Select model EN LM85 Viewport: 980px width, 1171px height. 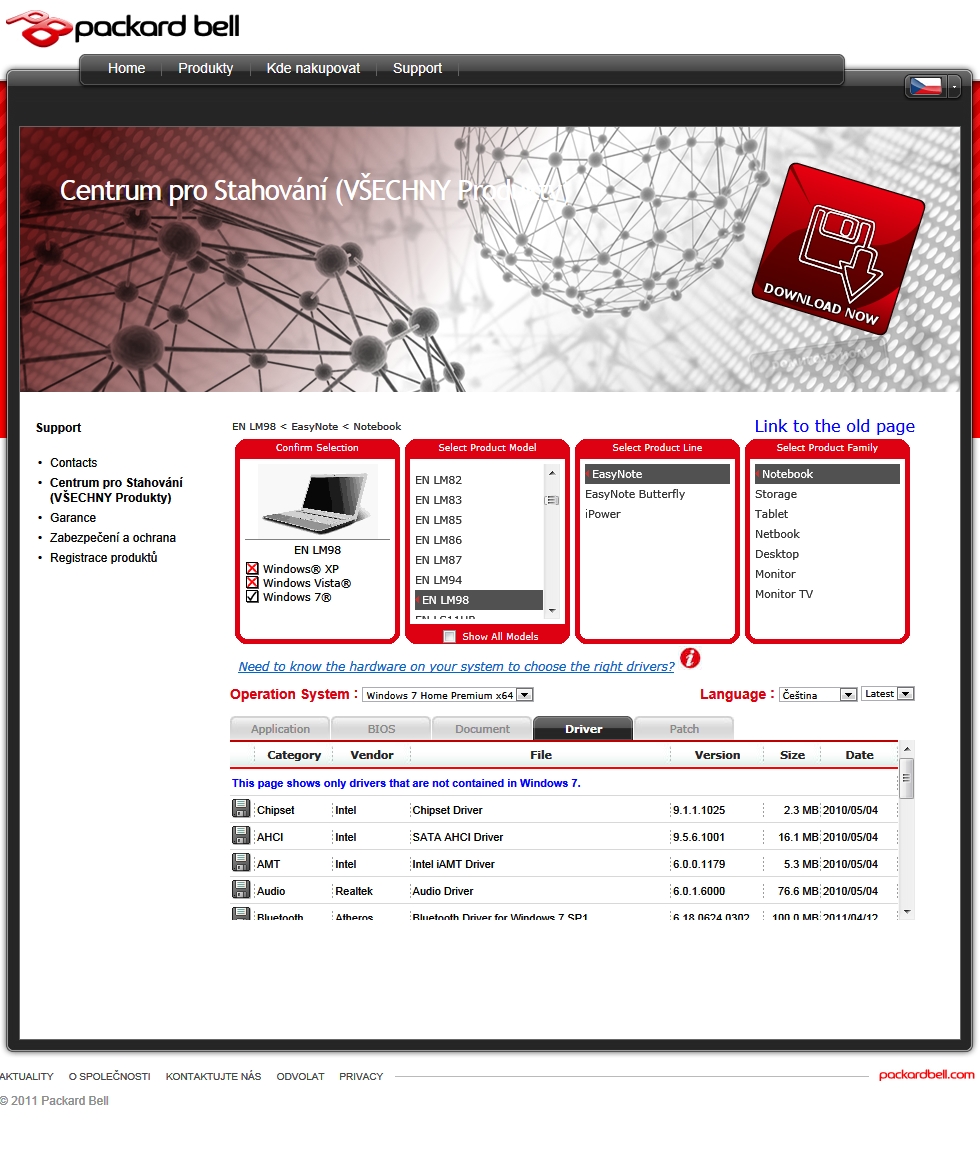point(438,520)
